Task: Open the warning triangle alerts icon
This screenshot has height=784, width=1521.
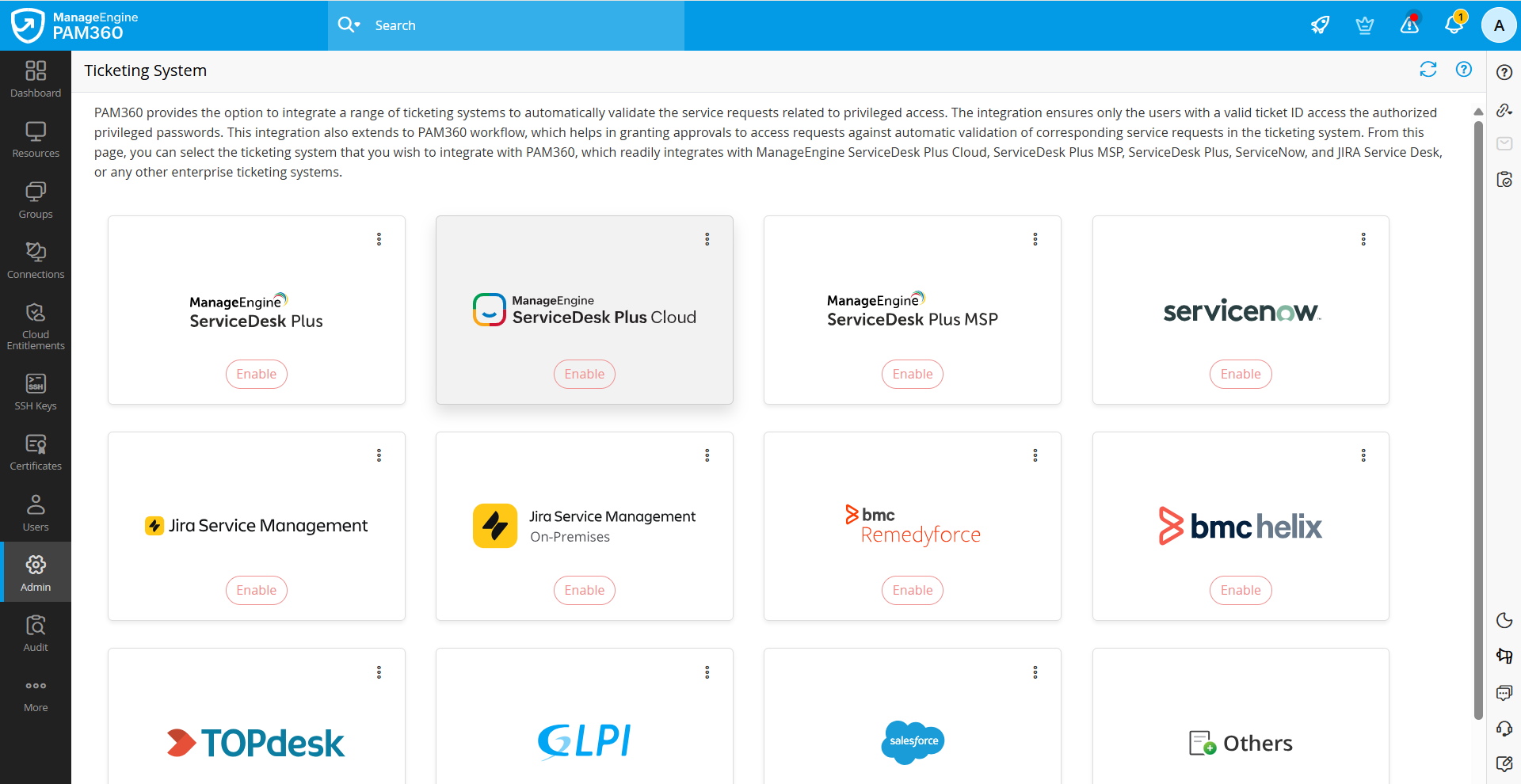Action: coord(1409,25)
